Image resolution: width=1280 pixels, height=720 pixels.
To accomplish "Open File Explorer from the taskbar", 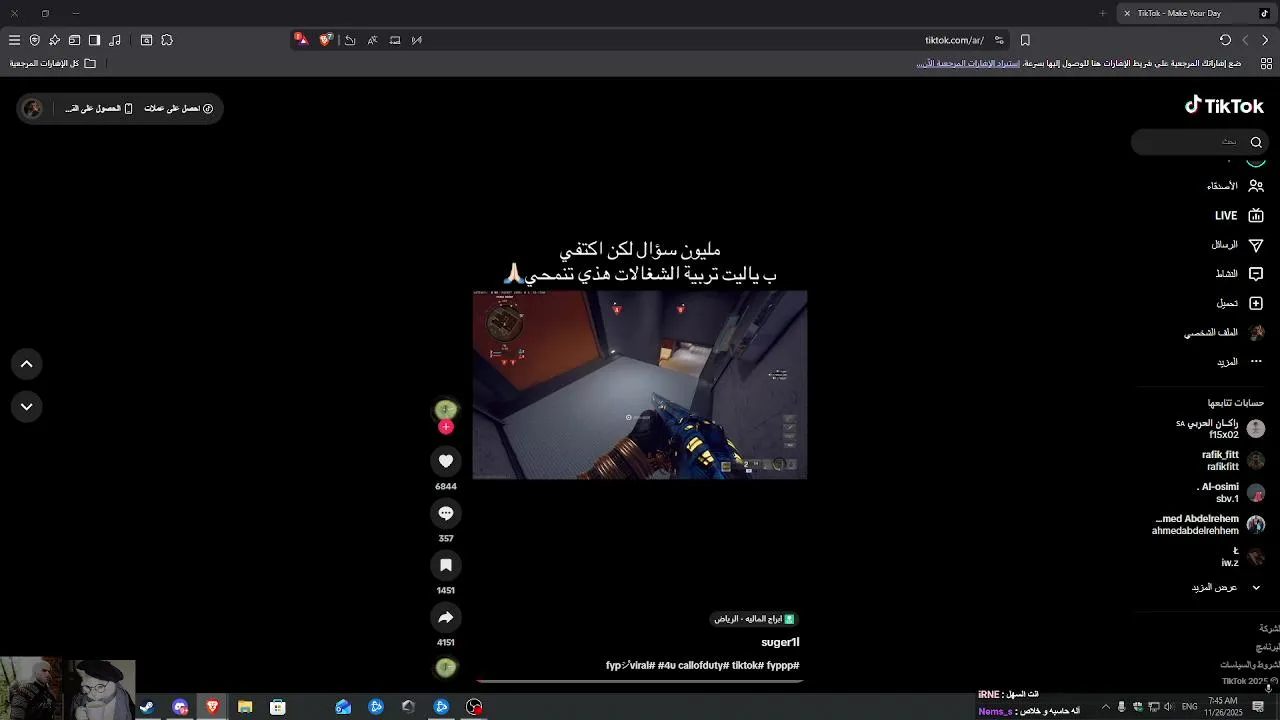I will (245, 707).
